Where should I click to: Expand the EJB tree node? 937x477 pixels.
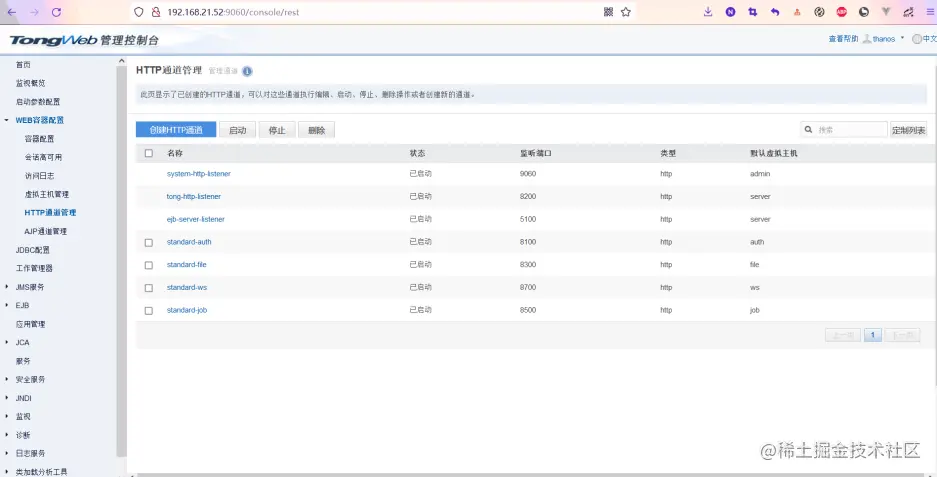(7, 305)
